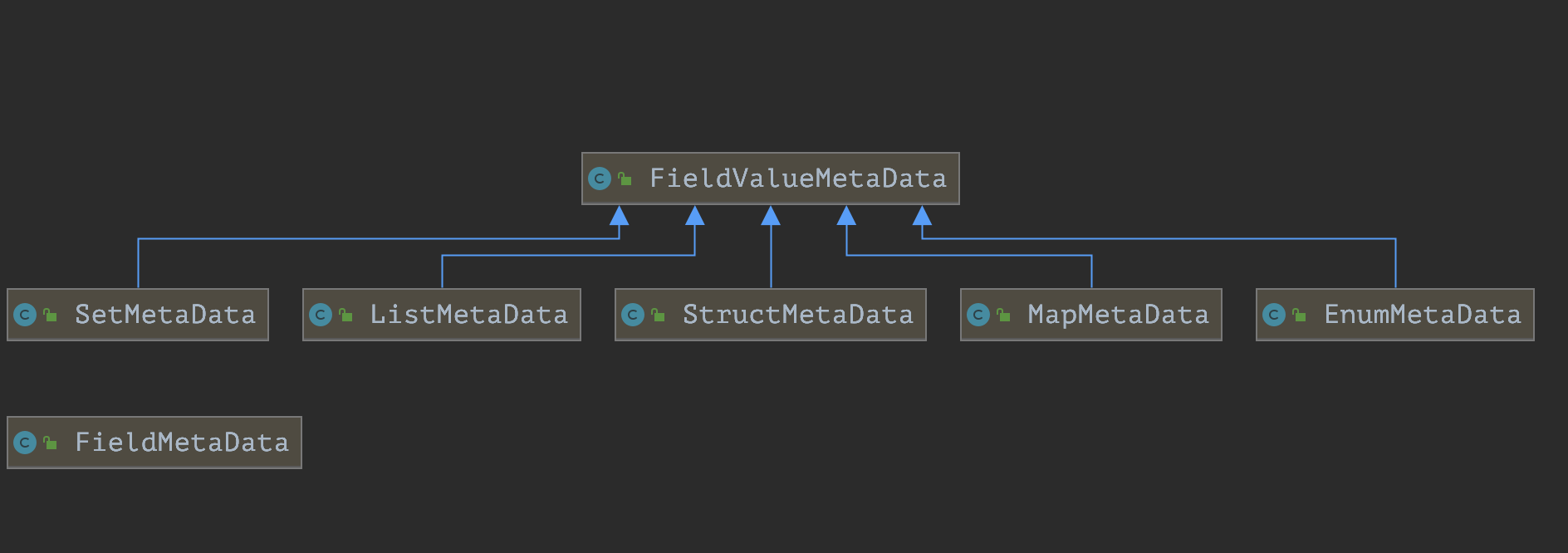Click the green public lock on EnumMetaData
This screenshot has height=553, width=1568.
(x=1300, y=315)
